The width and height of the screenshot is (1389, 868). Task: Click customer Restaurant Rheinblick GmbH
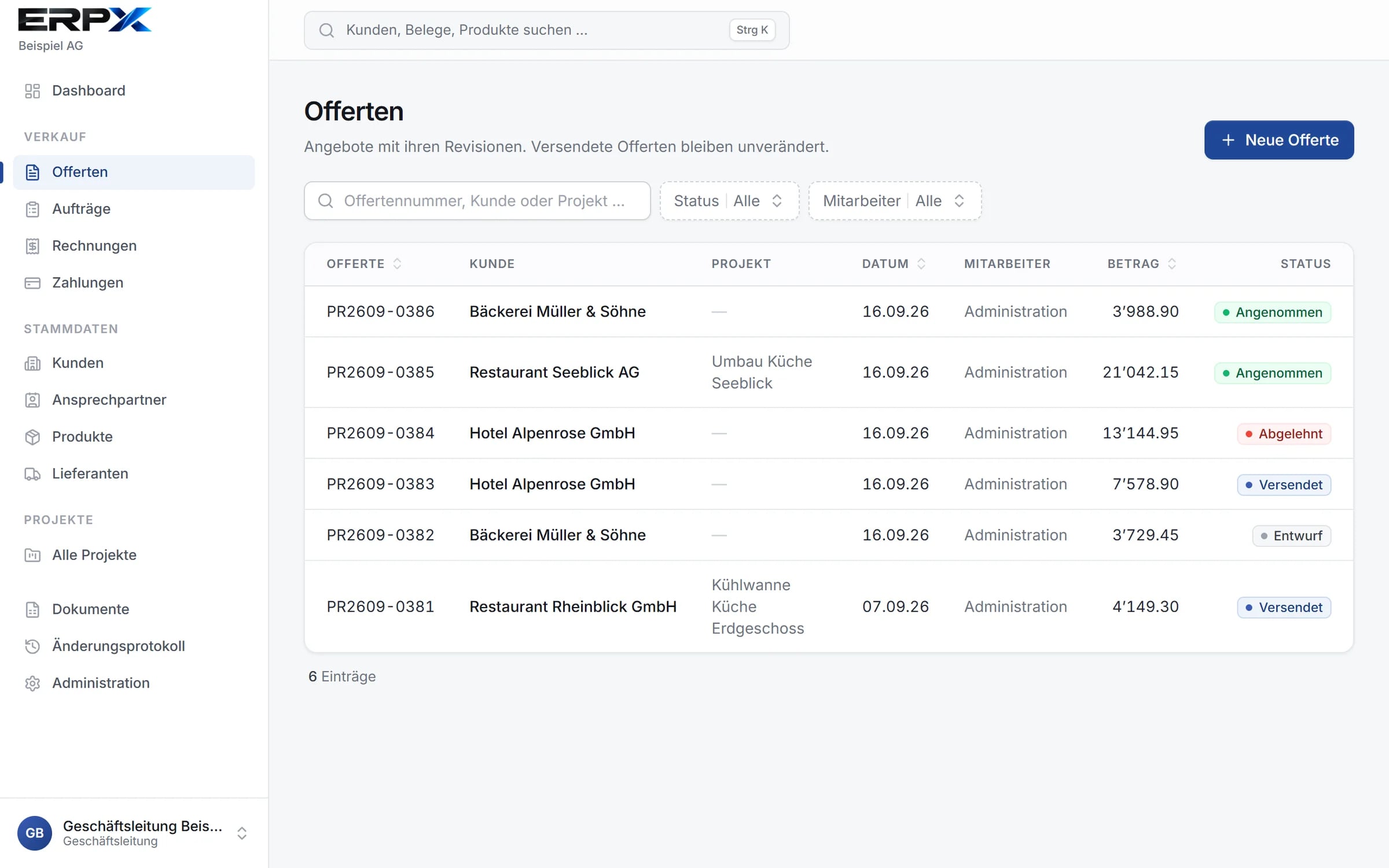tap(572, 607)
